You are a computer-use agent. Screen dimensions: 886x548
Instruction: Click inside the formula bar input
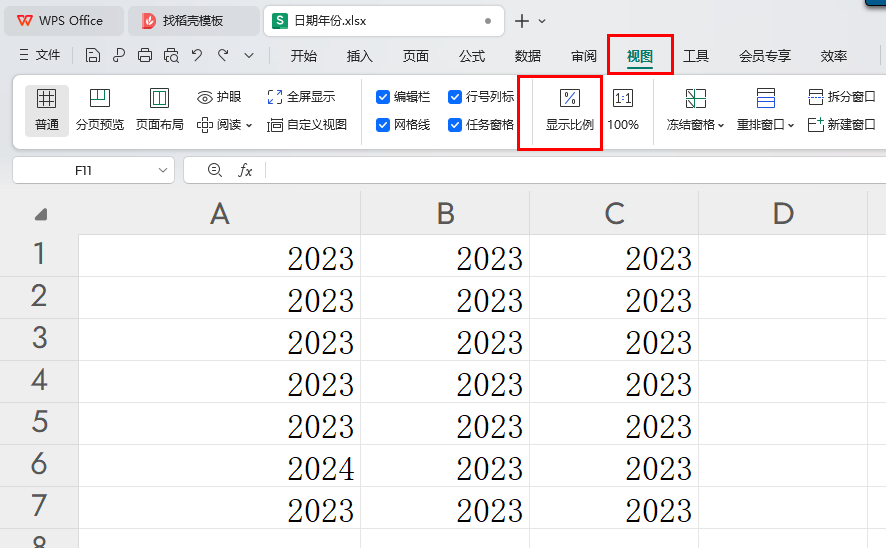pos(575,170)
